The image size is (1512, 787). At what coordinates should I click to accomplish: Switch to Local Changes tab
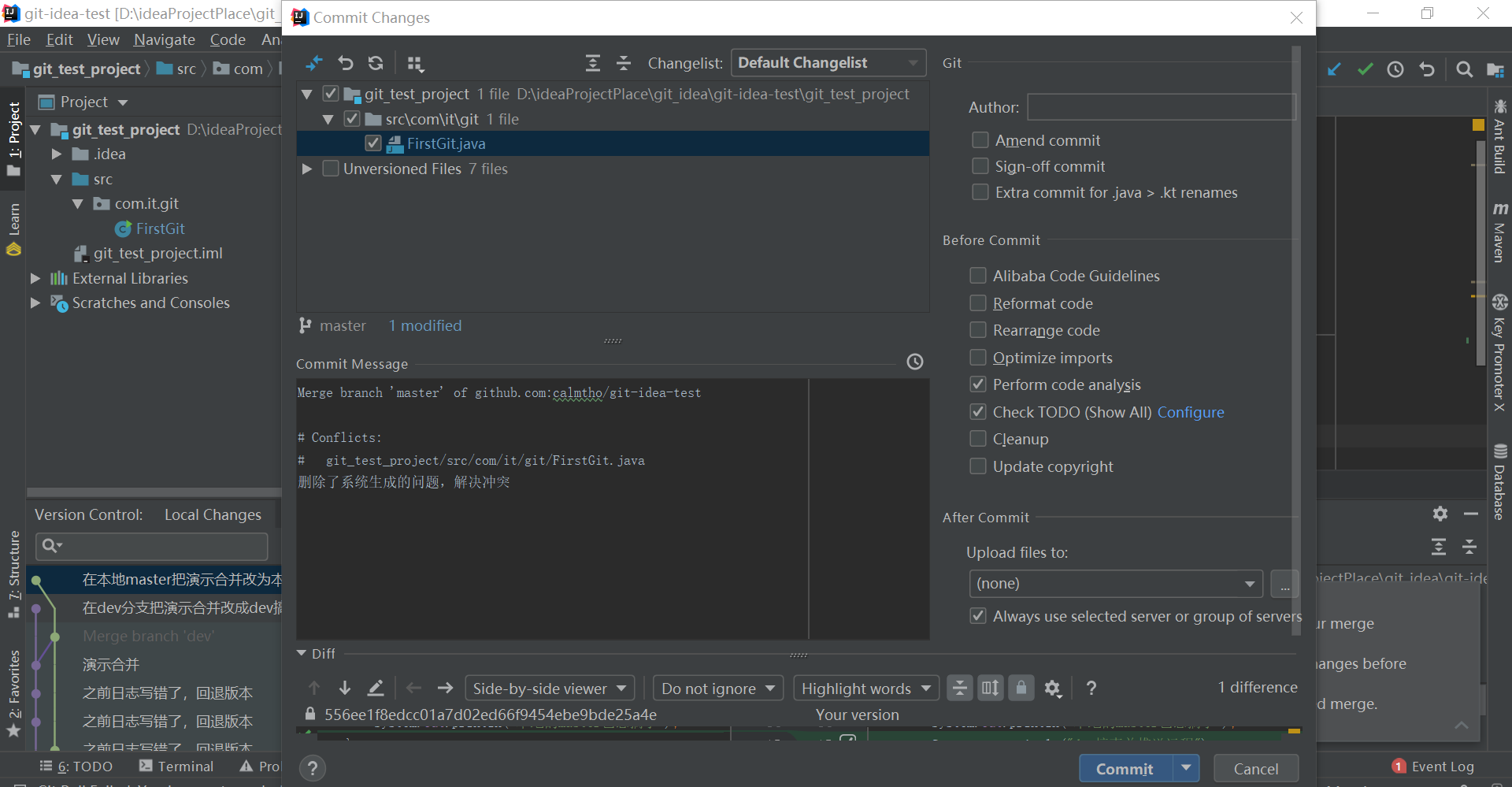point(213,514)
